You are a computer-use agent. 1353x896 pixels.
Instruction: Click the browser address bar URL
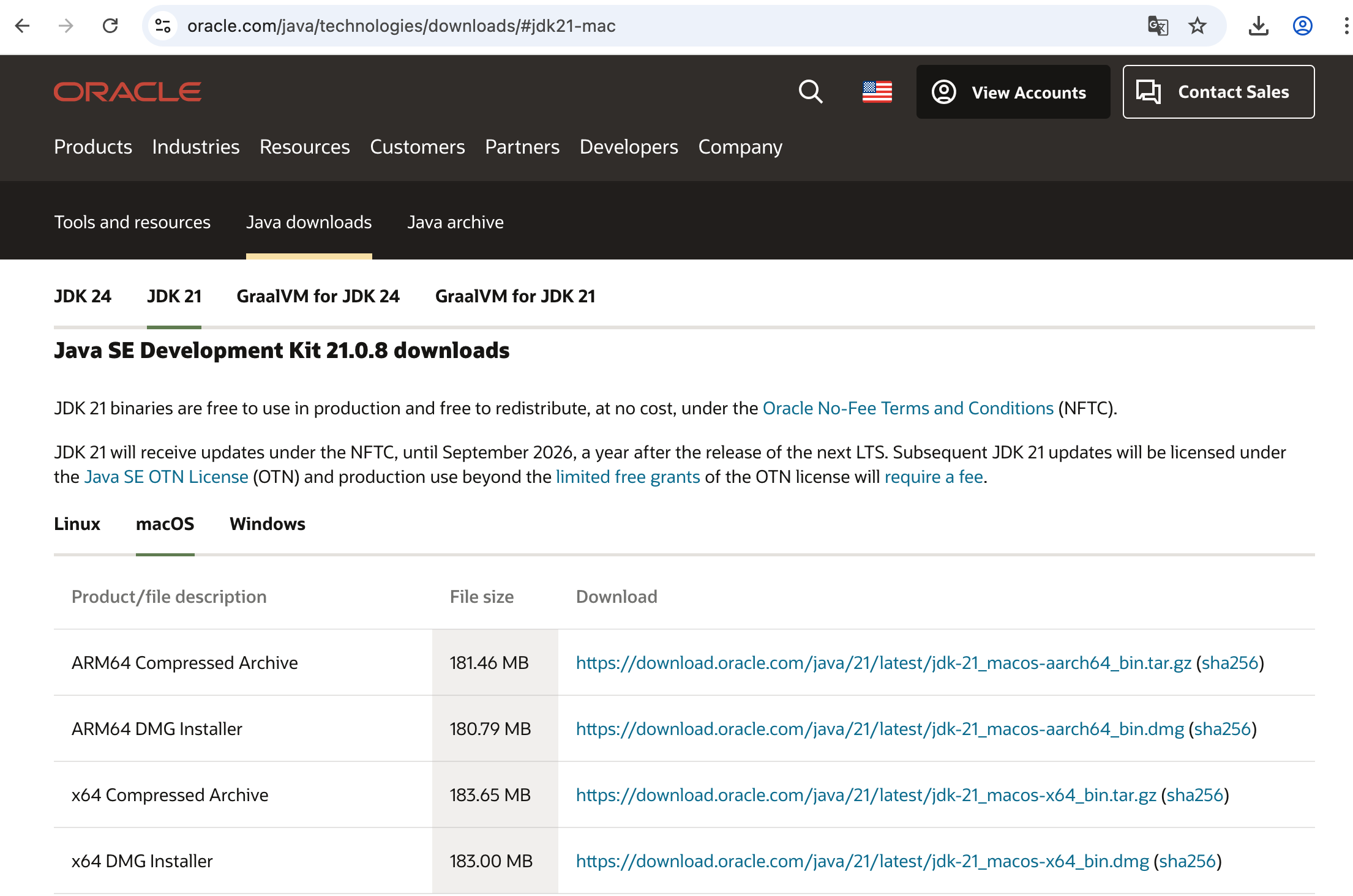click(x=401, y=26)
